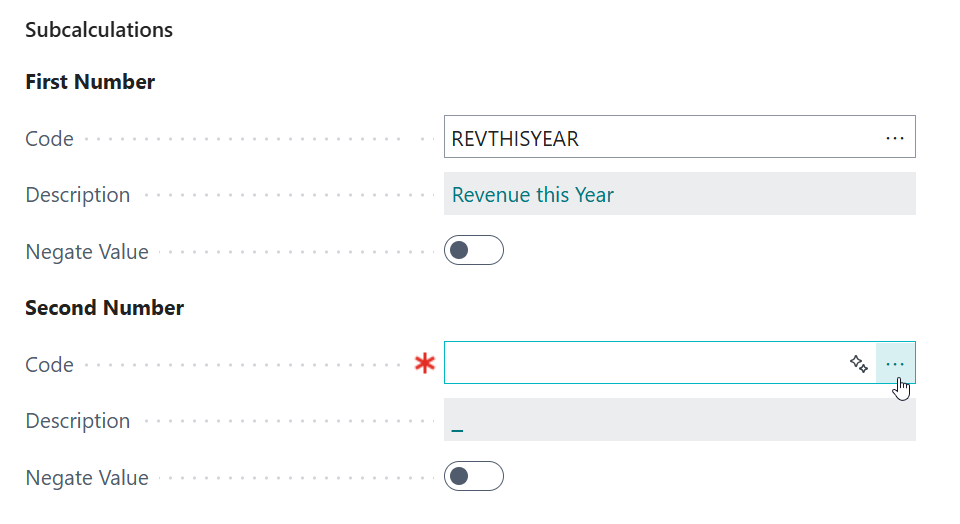Image resolution: width=960 pixels, height=524 pixels.
Task: Click the Code label under First Number
Action: 49,139
